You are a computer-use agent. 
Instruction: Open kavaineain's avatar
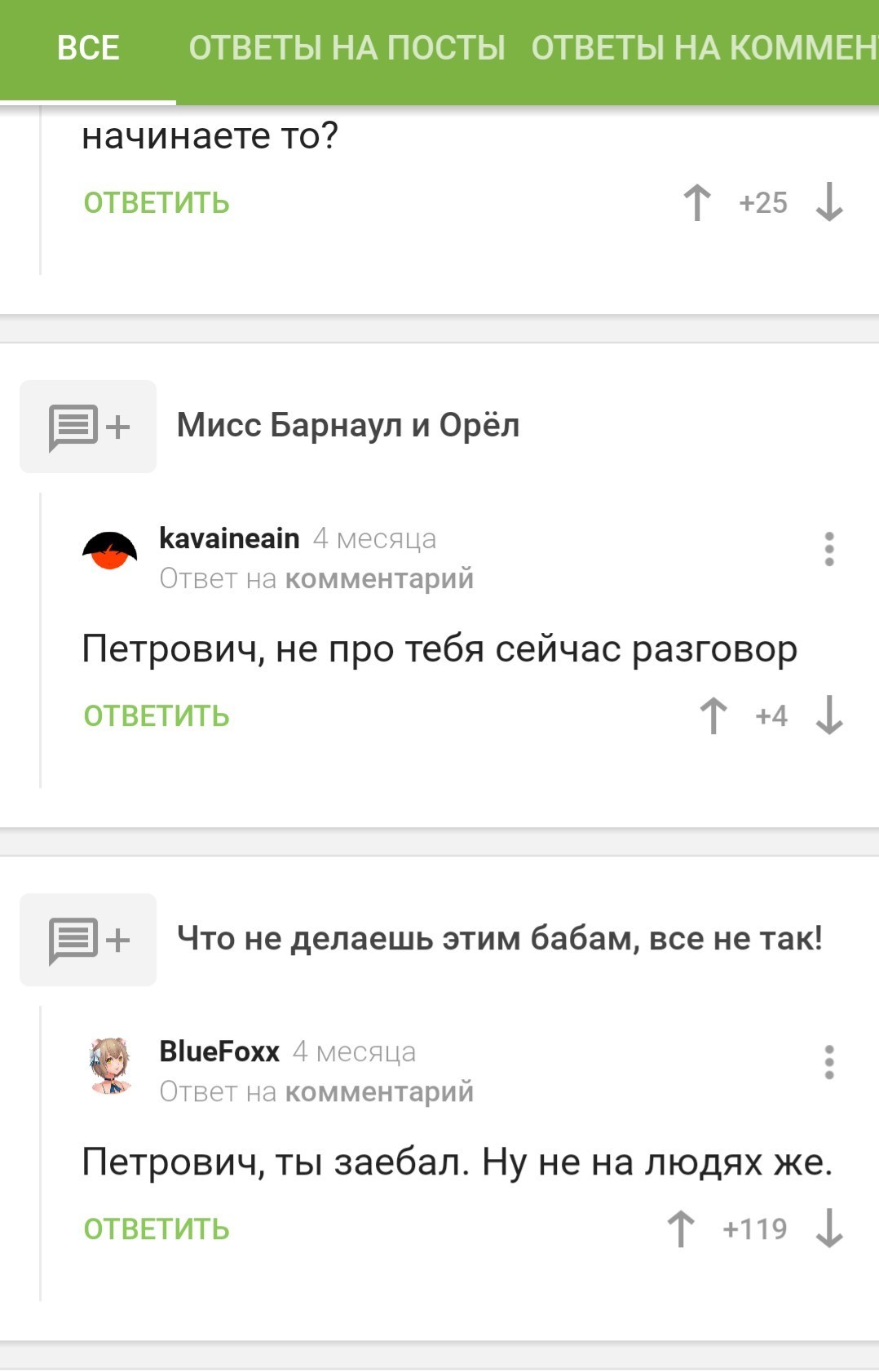[x=110, y=551]
